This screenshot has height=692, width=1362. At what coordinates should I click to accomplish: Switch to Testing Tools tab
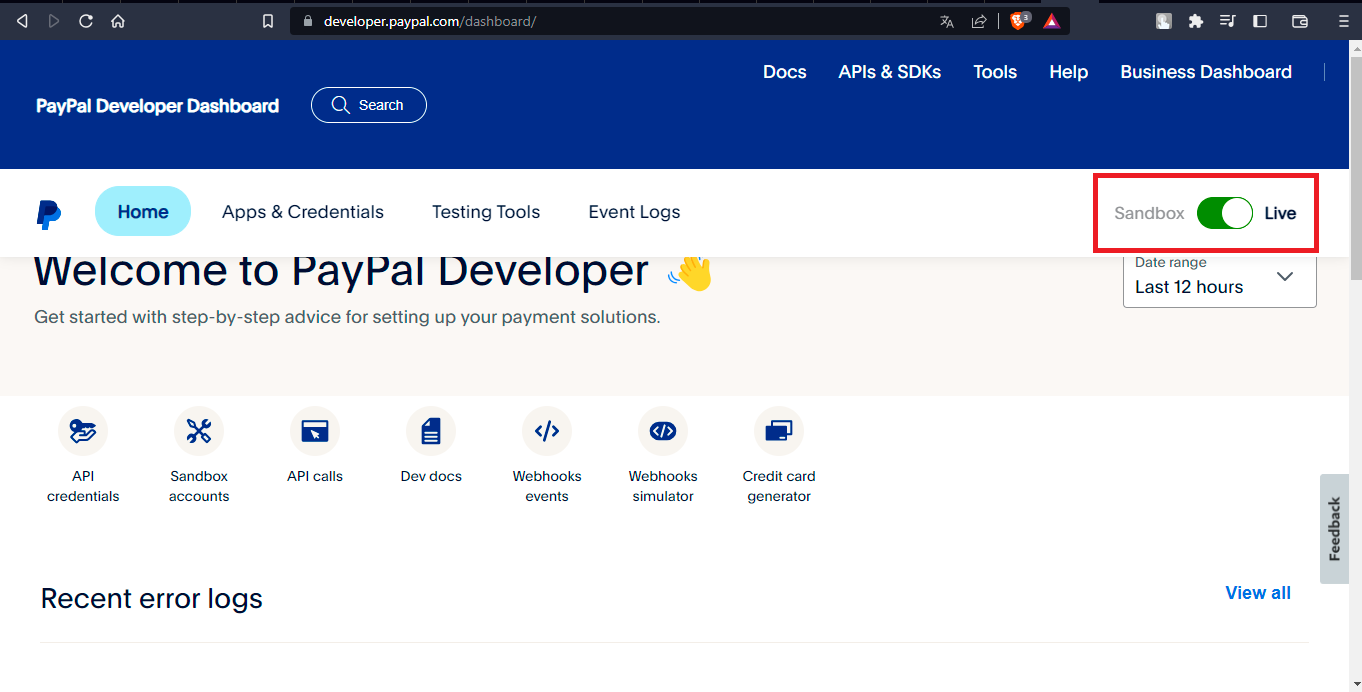click(486, 212)
